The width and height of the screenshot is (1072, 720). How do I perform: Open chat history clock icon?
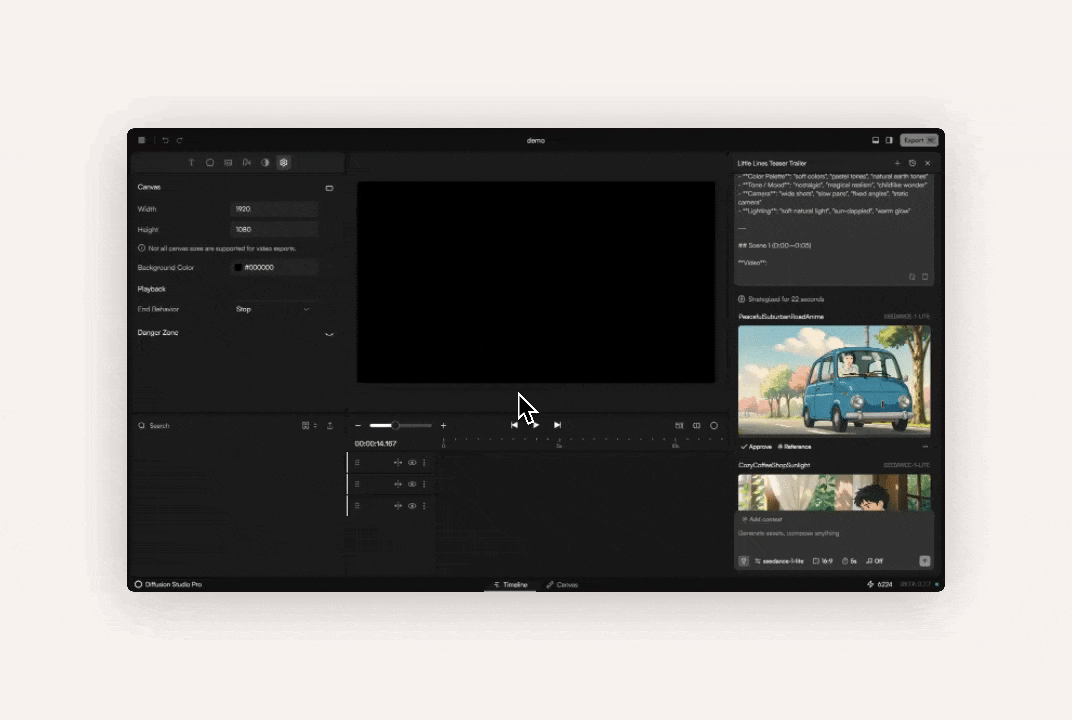click(x=912, y=163)
